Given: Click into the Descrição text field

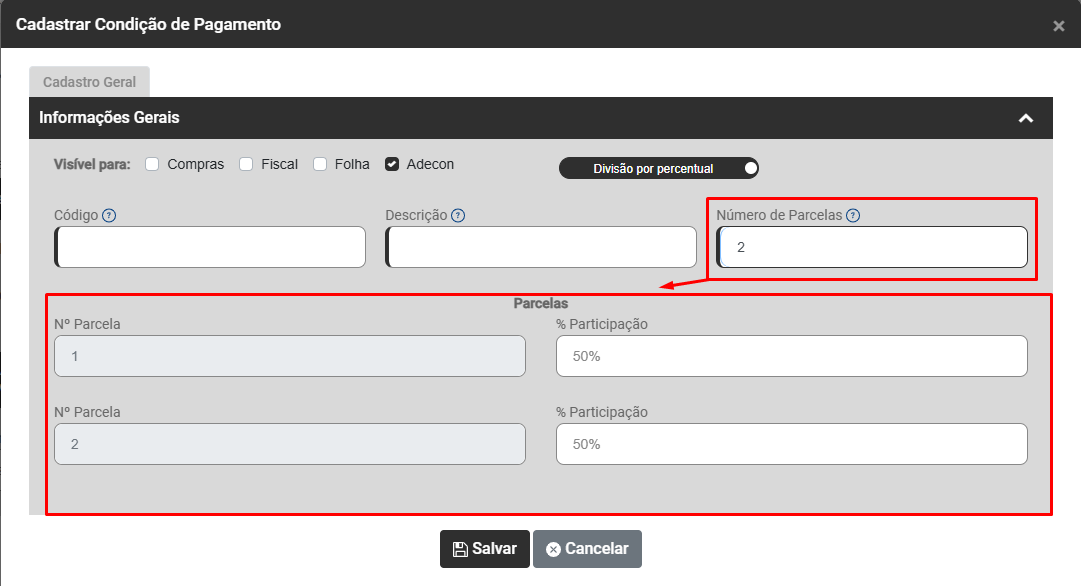Looking at the screenshot, I should 541,247.
